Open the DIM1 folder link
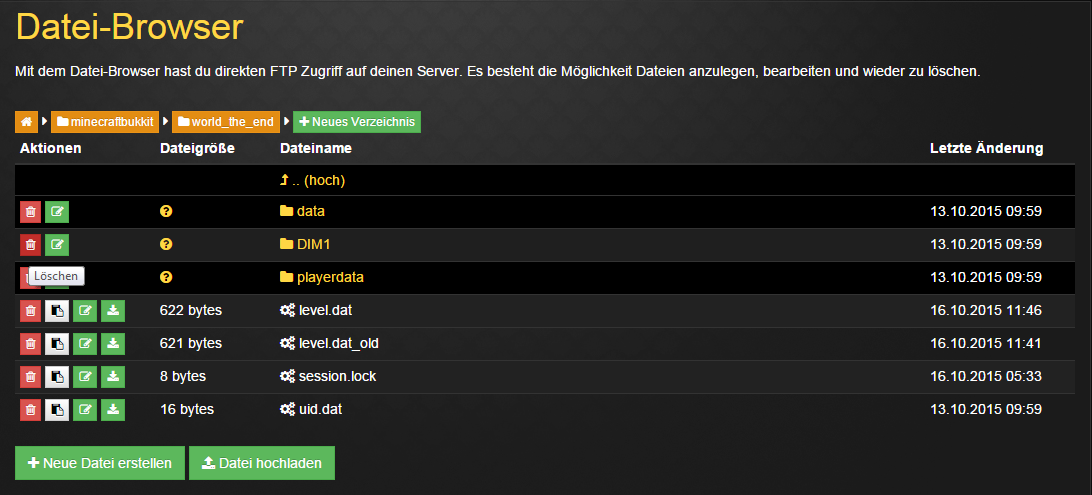The image size is (1092, 495). [312, 244]
